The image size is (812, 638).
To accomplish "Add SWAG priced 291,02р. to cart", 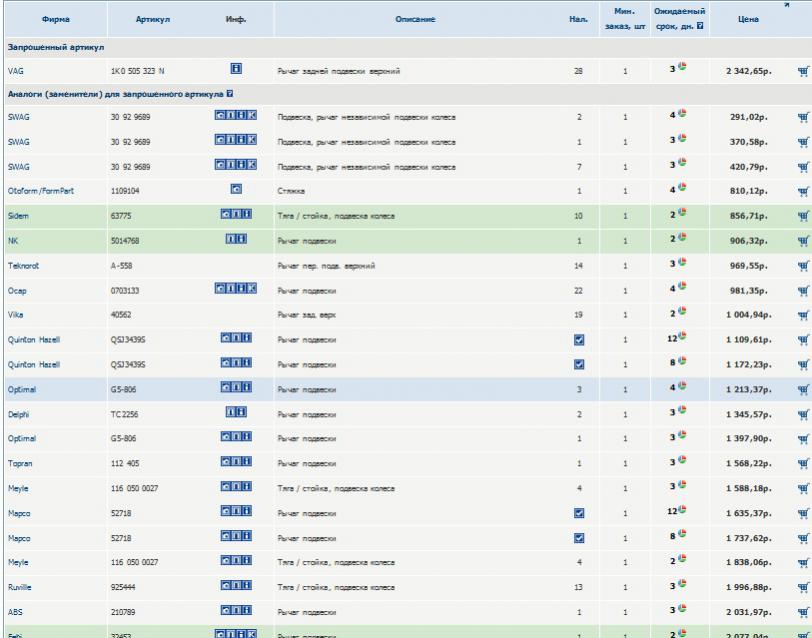I will (x=803, y=118).
